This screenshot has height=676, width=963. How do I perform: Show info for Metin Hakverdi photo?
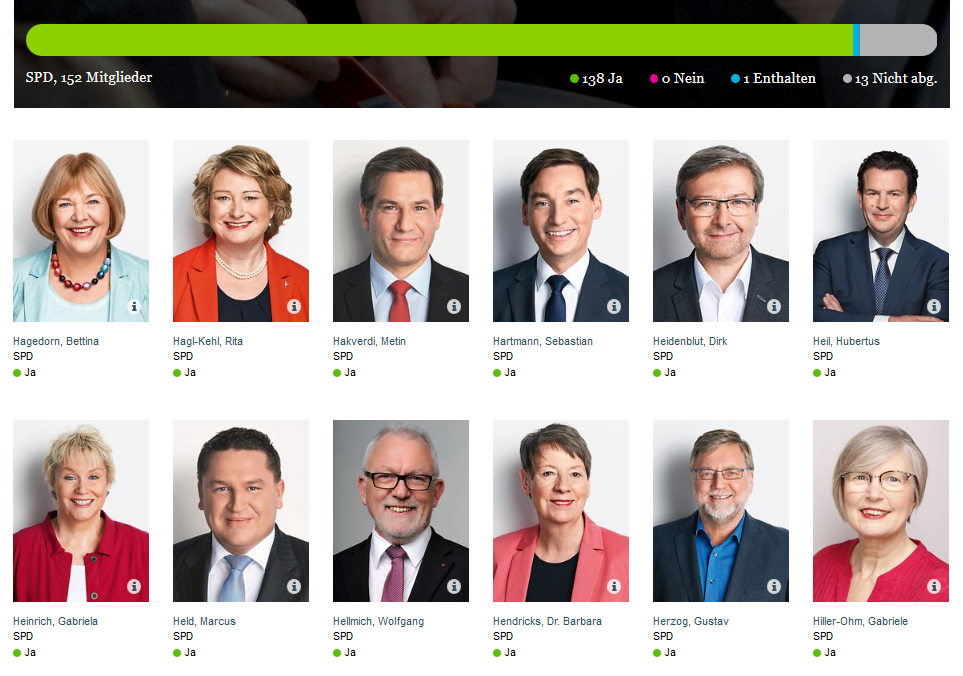[x=454, y=306]
